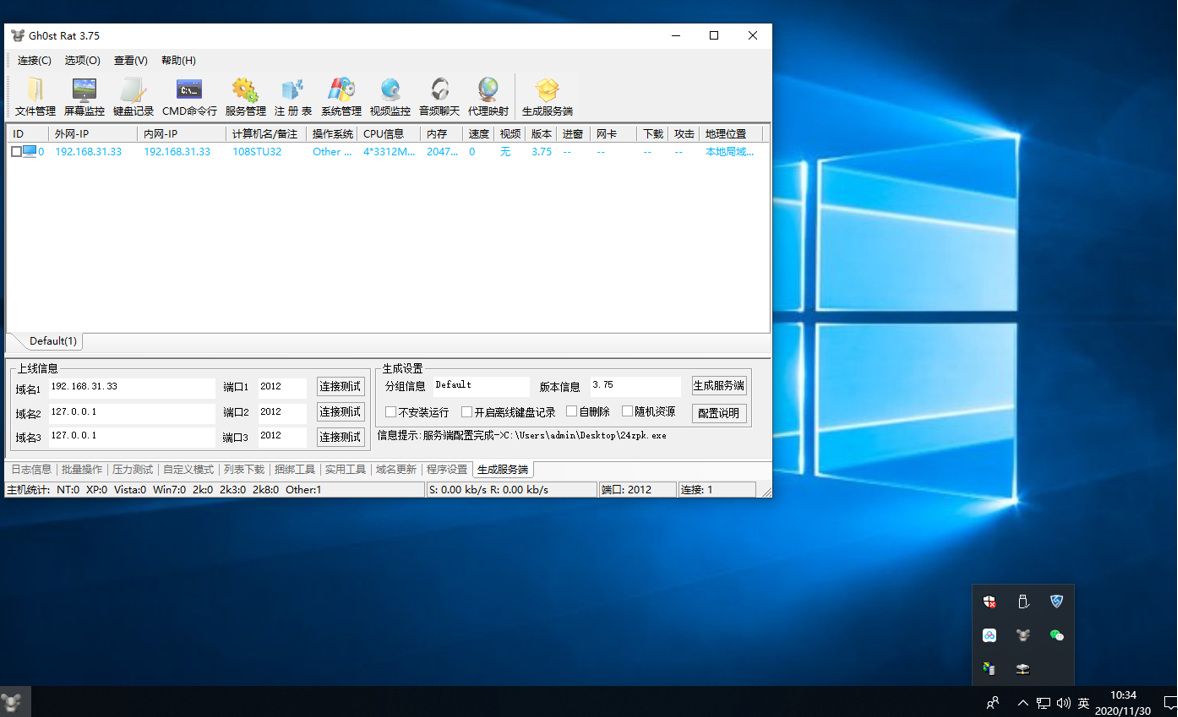
Task: Switch to the 列表下载 tab
Action: 244,470
